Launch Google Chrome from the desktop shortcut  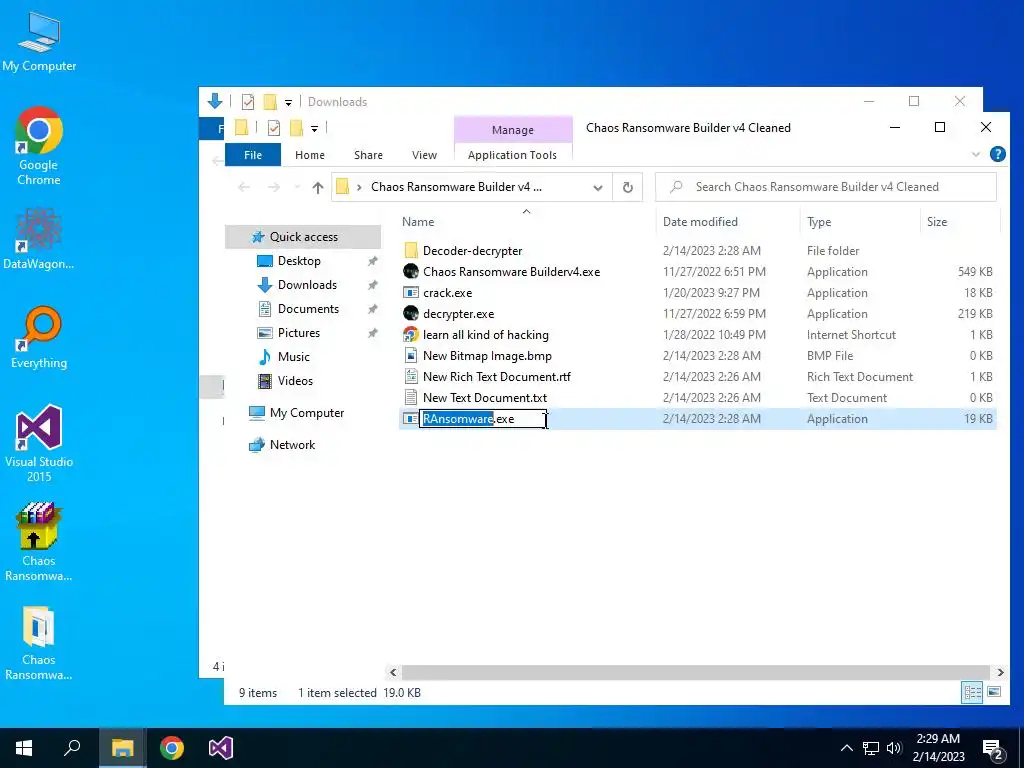[39, 146]
